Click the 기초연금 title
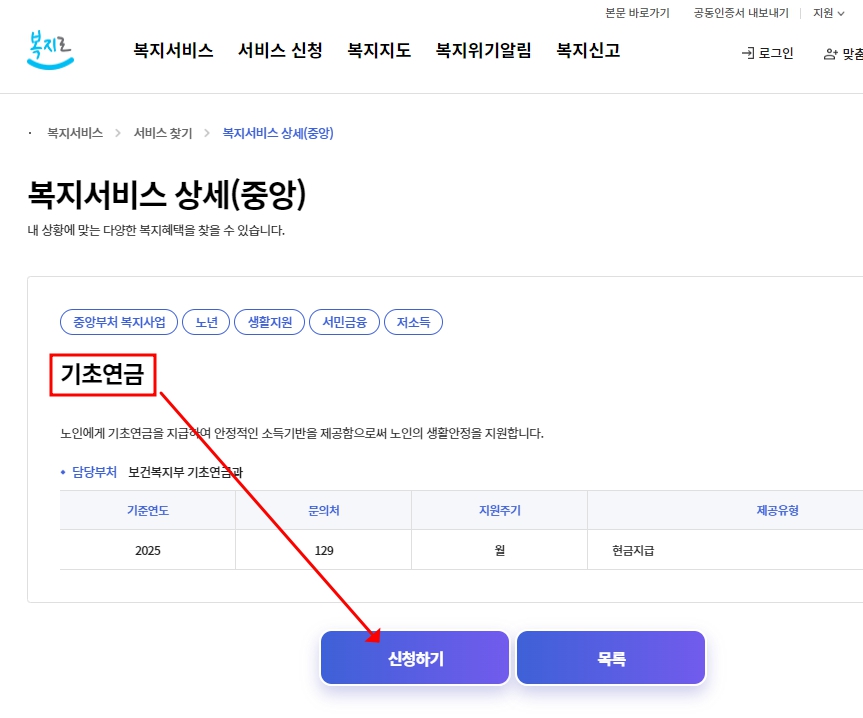Viewport: 863px width, 718px height. 102,374
